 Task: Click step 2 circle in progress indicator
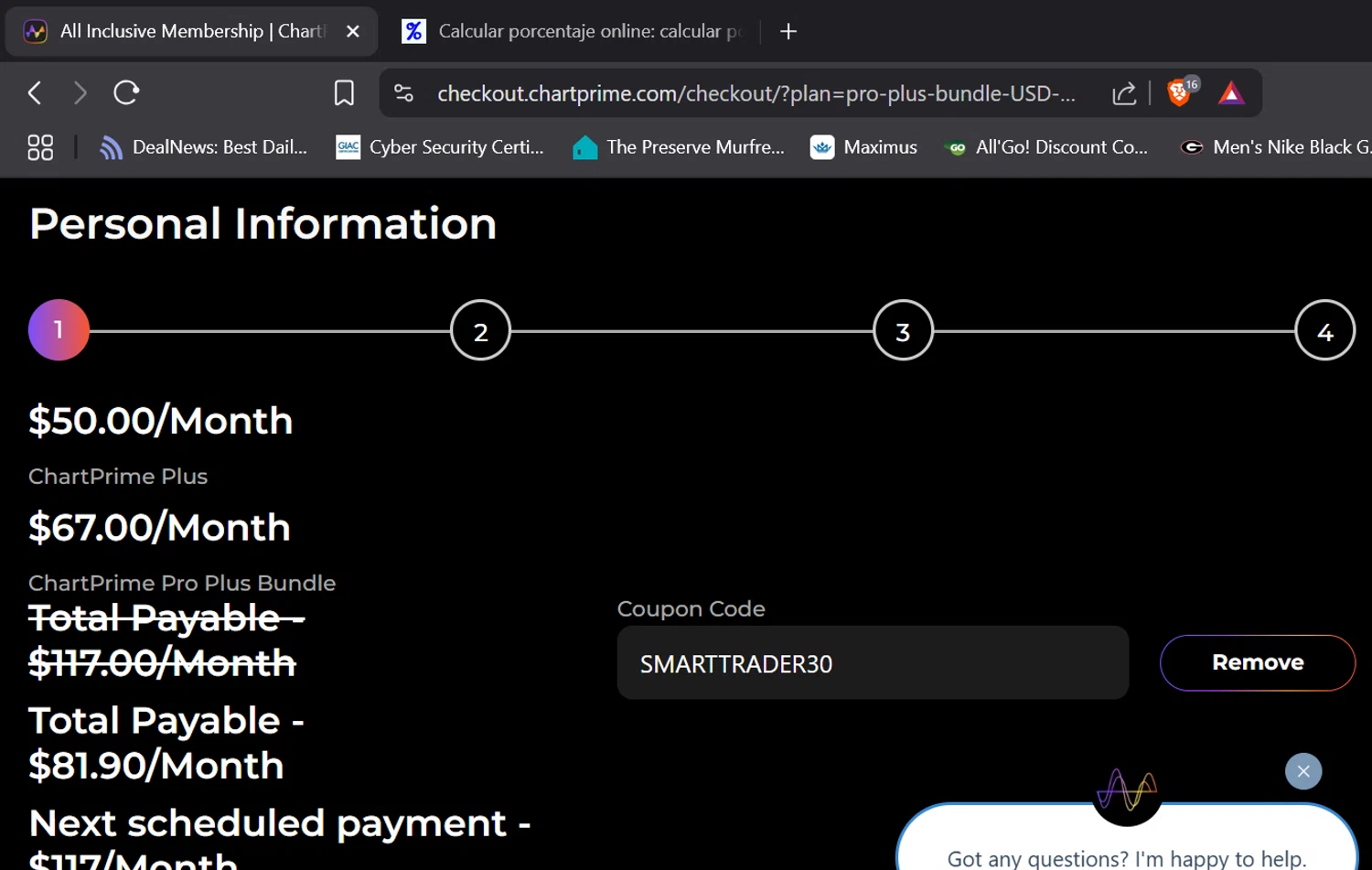pos(480,330)
